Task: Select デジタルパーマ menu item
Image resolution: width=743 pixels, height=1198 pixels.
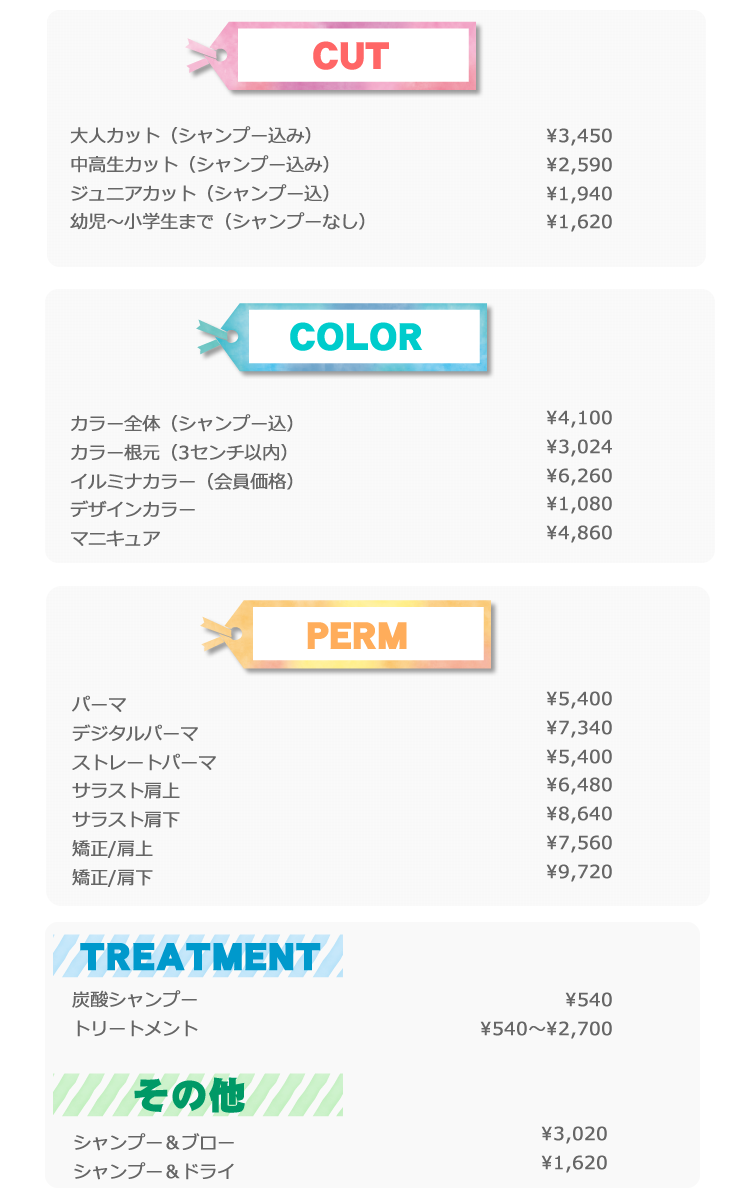Action: tap(135, 733)
